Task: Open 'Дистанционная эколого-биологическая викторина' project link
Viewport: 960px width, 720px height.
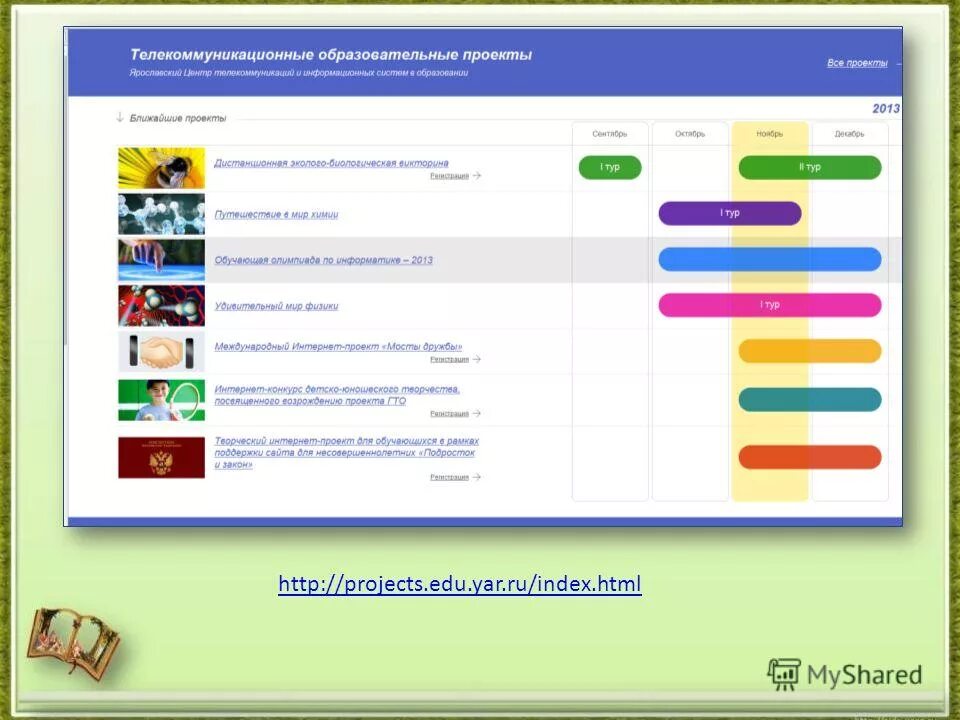Action: click(331, 163)
